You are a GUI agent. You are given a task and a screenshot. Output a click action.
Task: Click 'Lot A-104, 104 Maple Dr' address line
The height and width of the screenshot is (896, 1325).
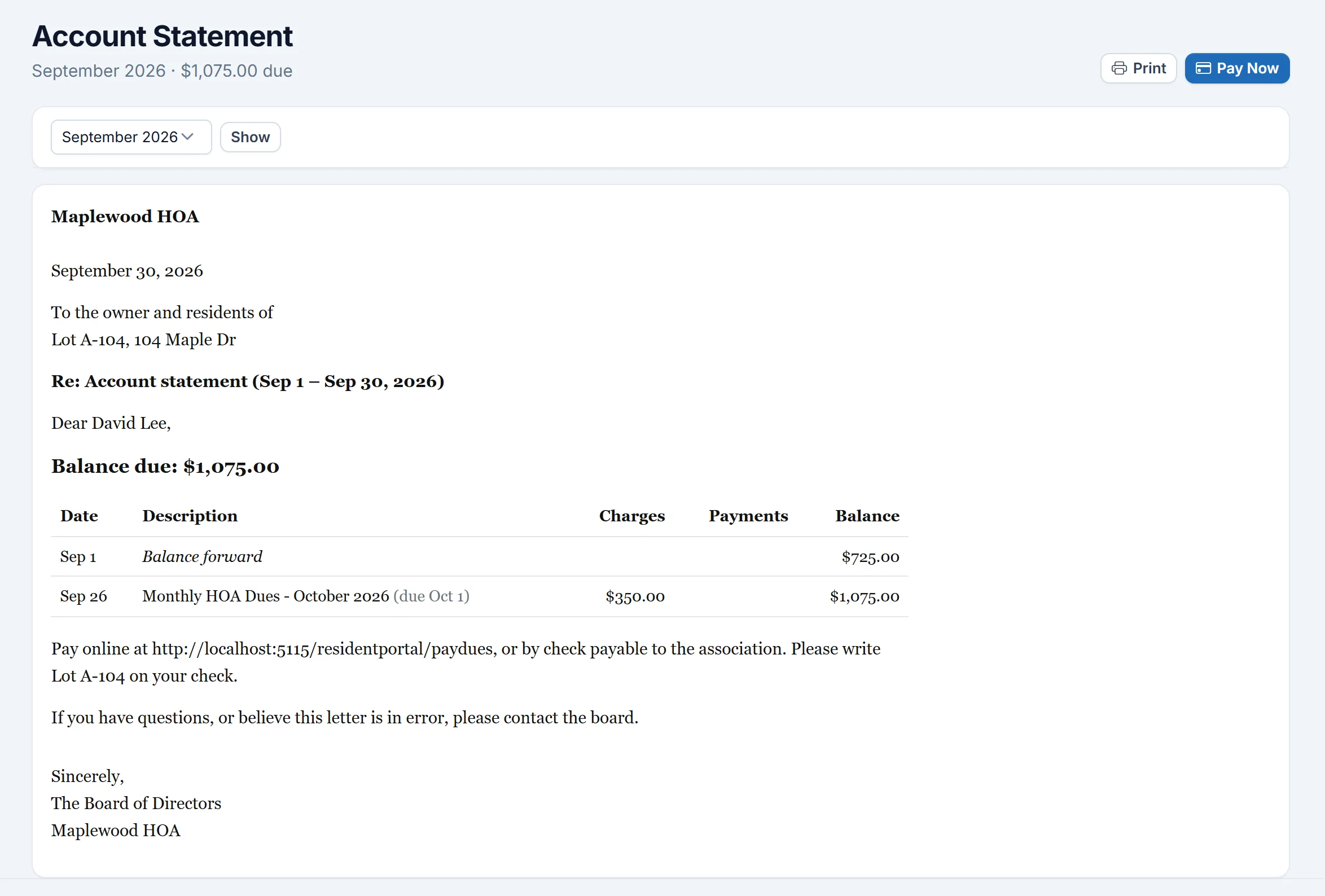click(144, 340)
